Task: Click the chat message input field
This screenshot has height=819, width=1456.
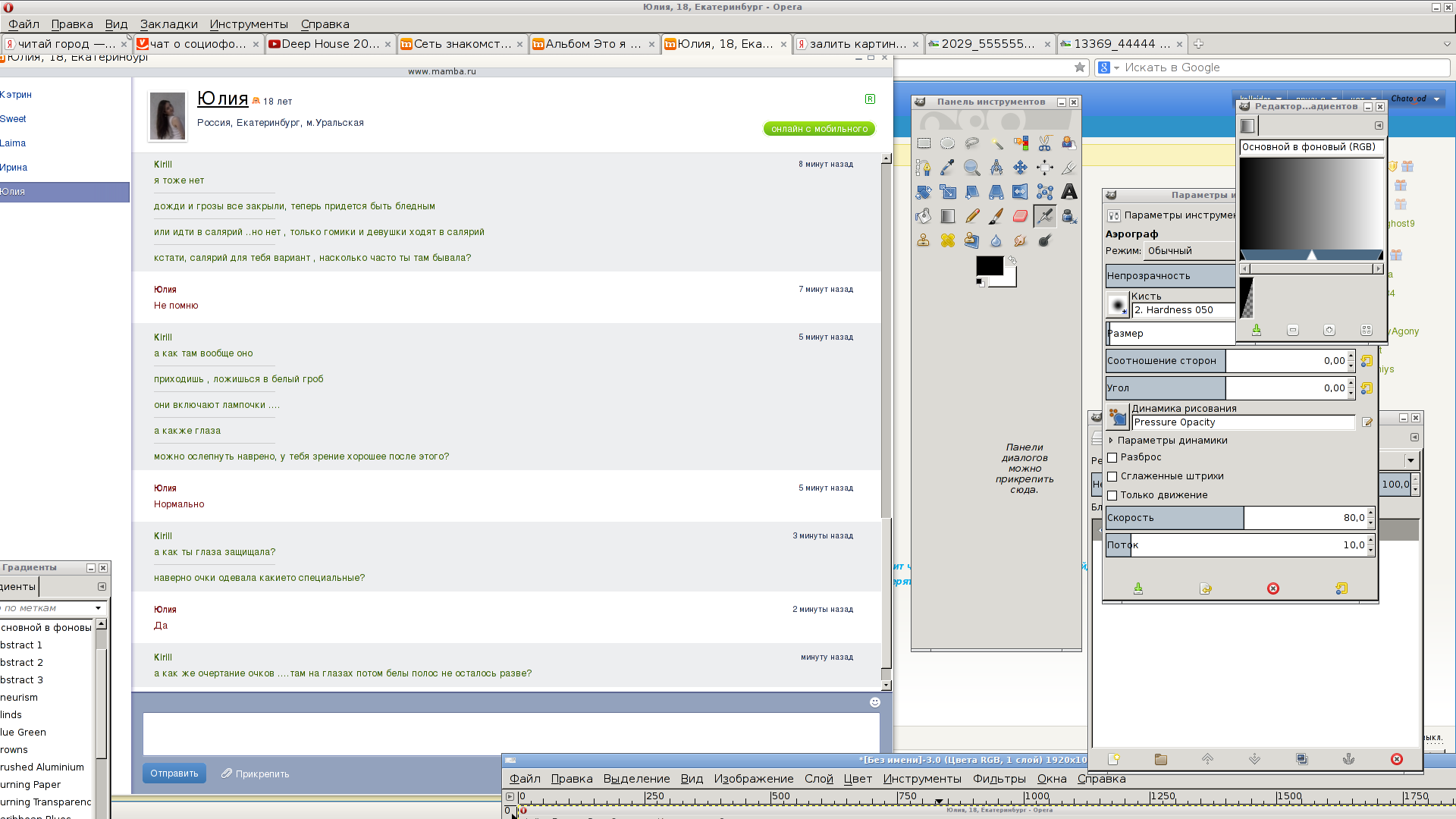Action: click(511, 733)
